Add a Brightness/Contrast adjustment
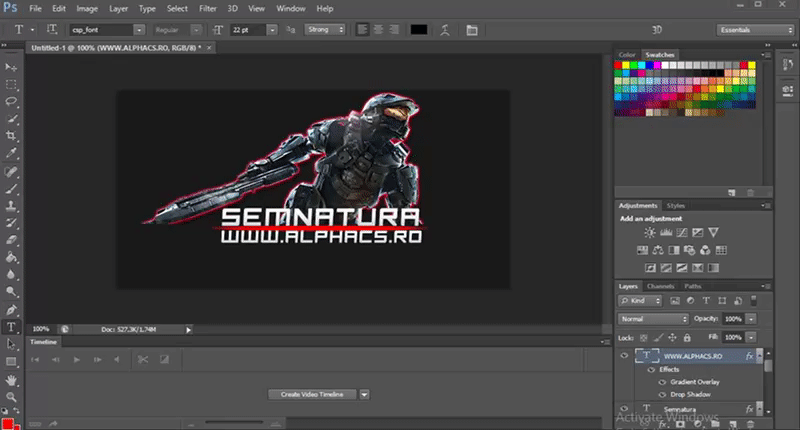The height and width of the screenshot is (430, 800). pyautogui.click(x=650, y=232)
